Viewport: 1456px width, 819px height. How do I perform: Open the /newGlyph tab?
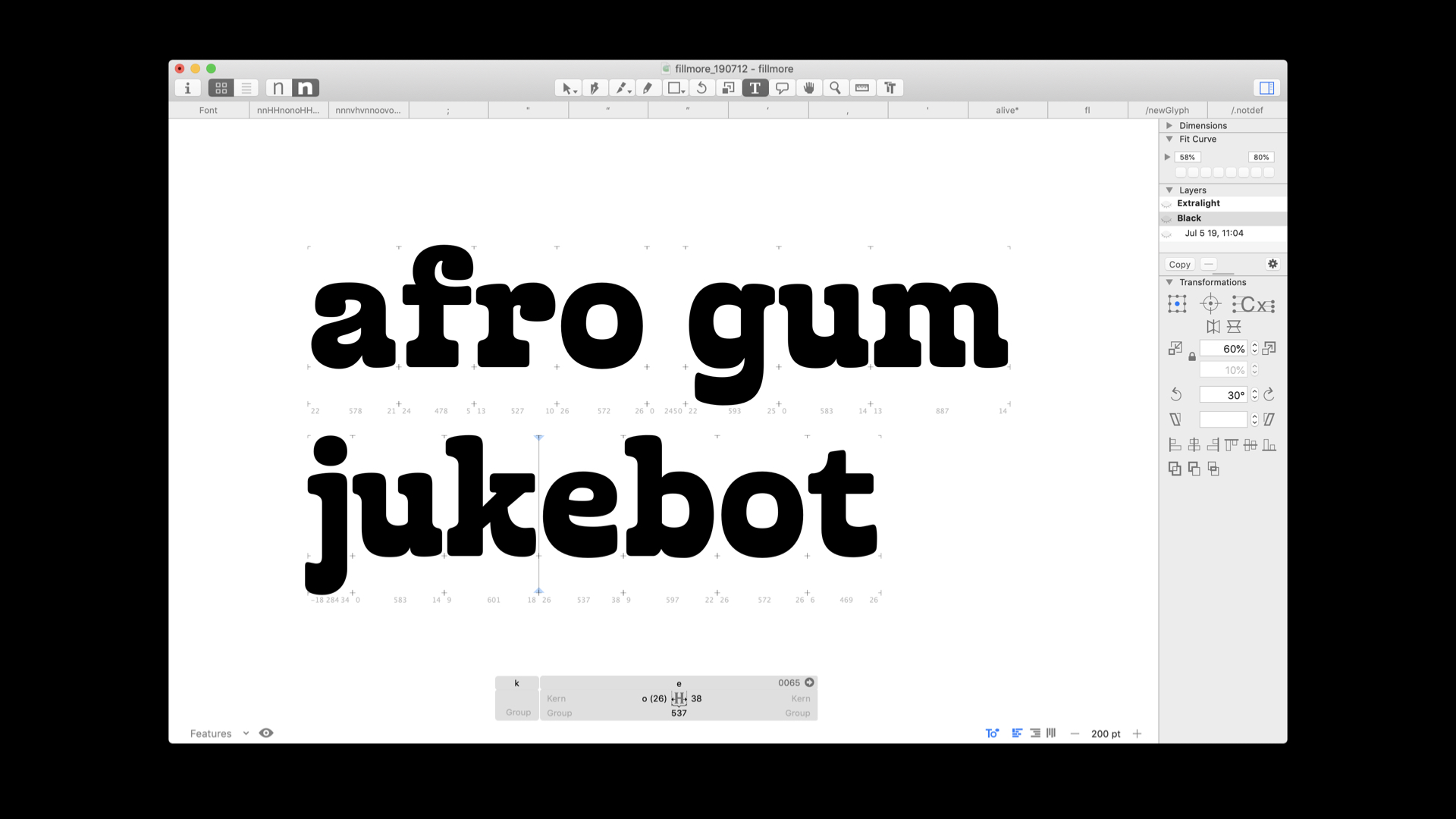1167,110
